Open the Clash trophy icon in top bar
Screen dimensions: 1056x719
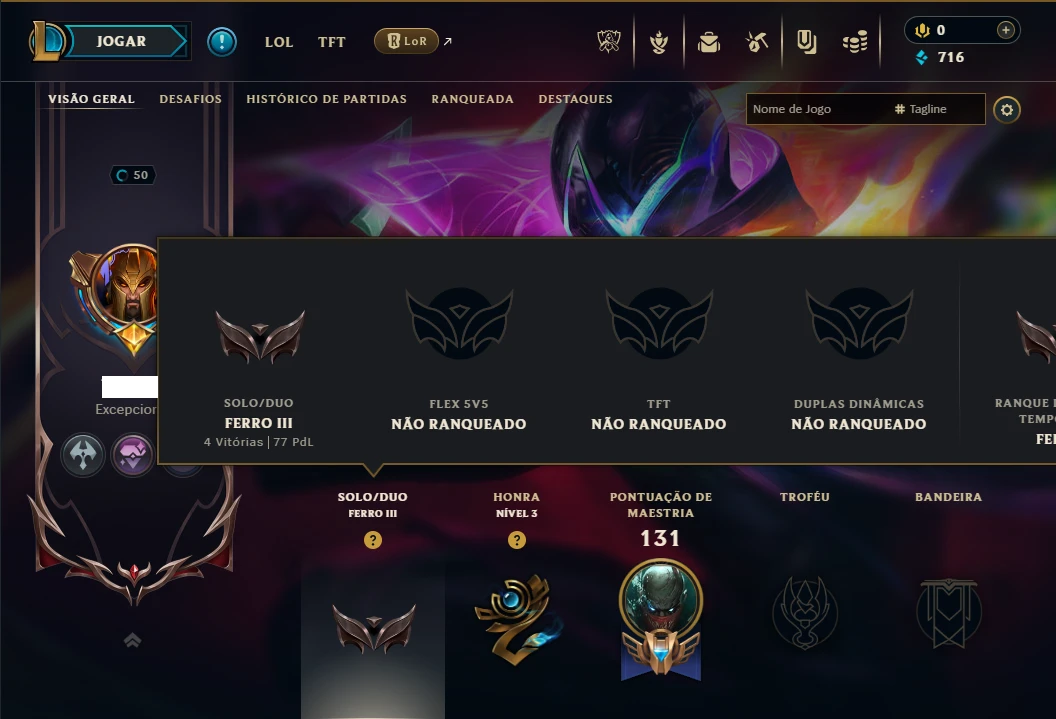point(609,42)
